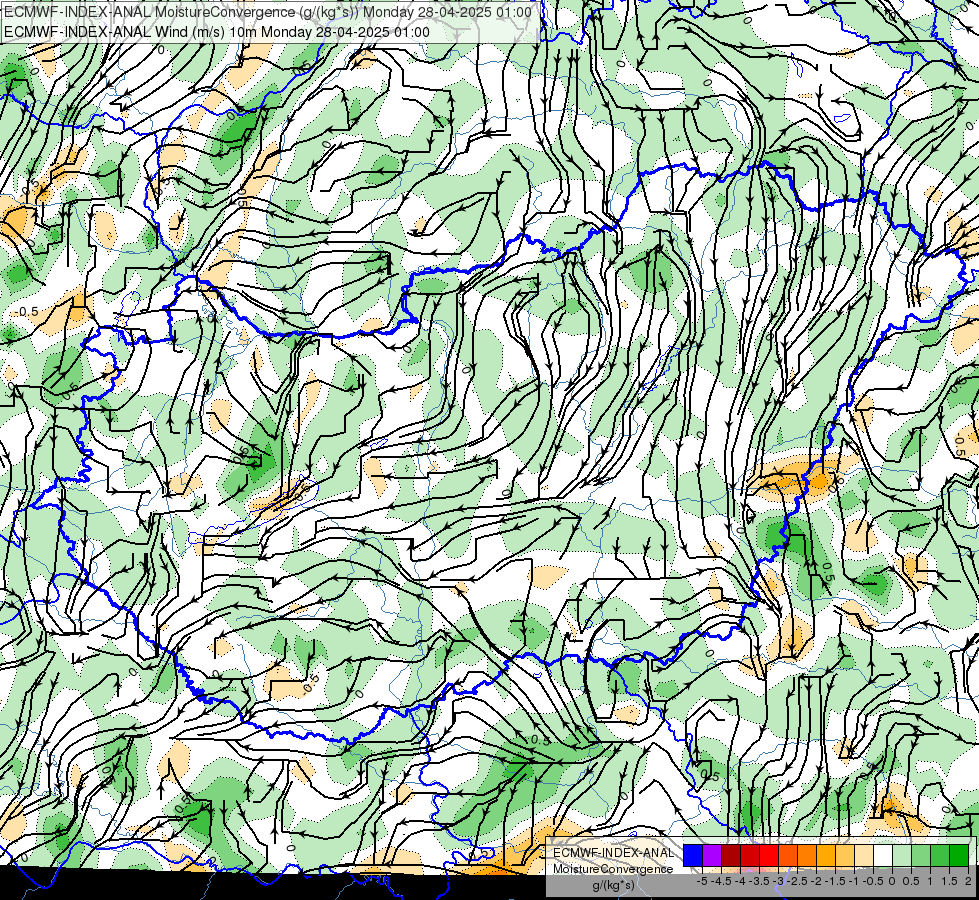Click the -1 legend tick label
Image resolution: width=979 pixels, height=900 pixels.
[855, 881]
